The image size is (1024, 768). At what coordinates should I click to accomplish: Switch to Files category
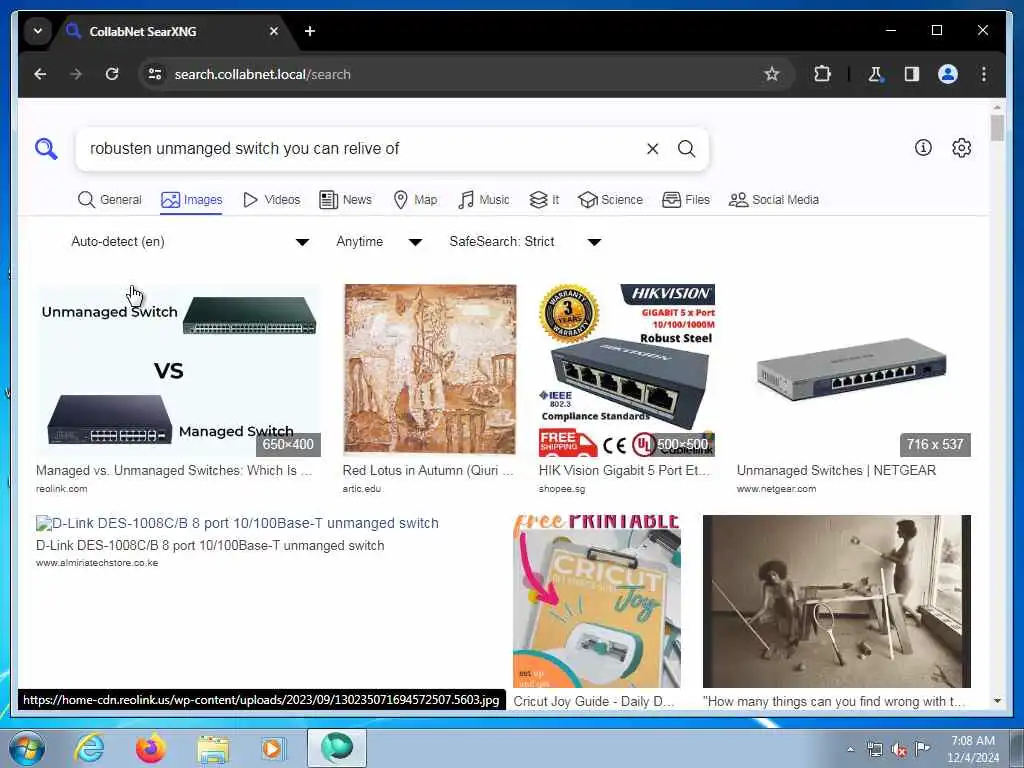686,200
